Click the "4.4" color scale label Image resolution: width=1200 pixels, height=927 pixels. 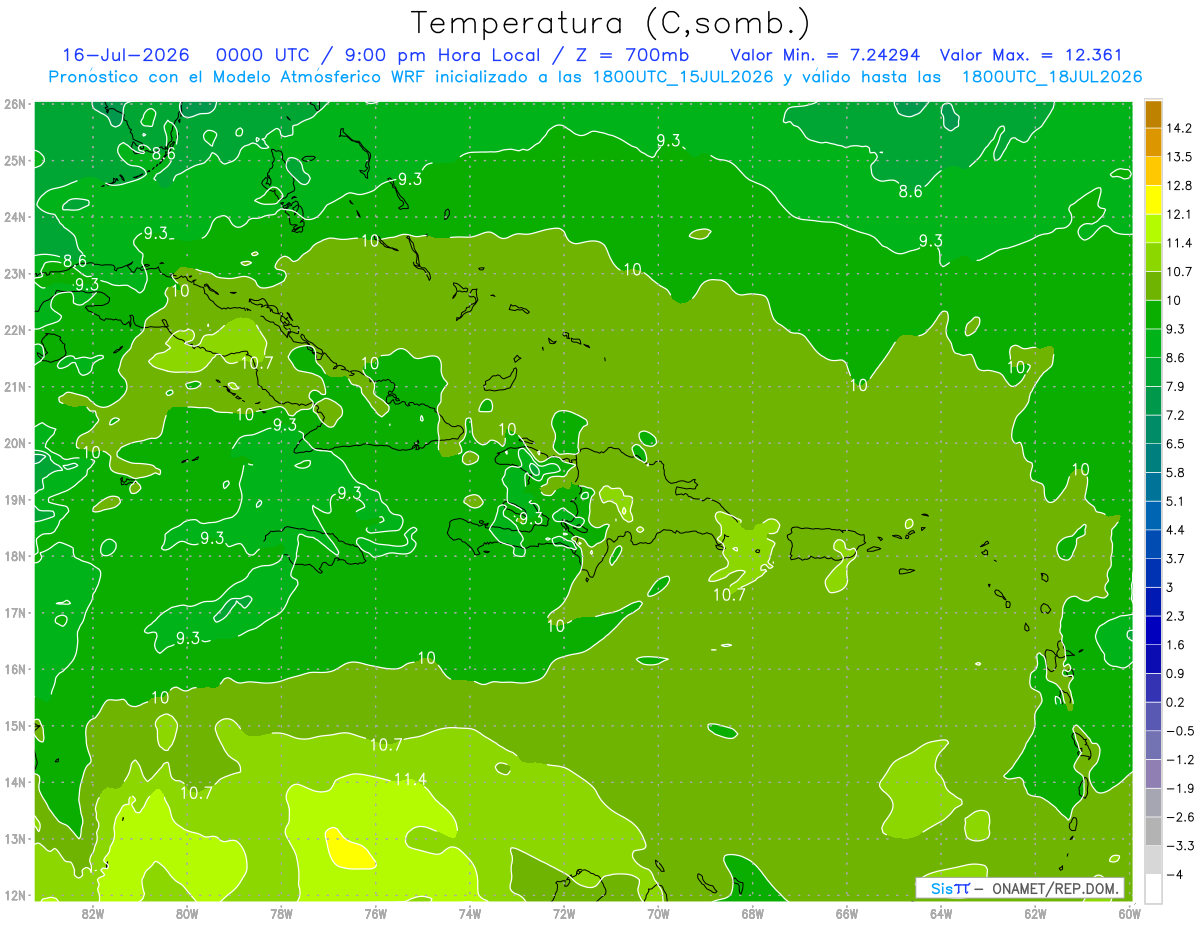(1174, 530)
